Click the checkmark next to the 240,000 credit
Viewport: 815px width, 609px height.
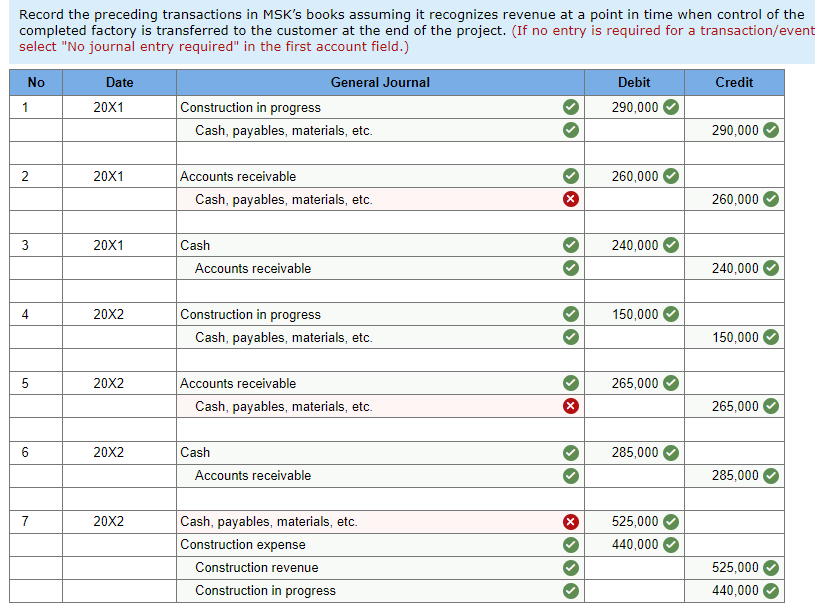769,268
